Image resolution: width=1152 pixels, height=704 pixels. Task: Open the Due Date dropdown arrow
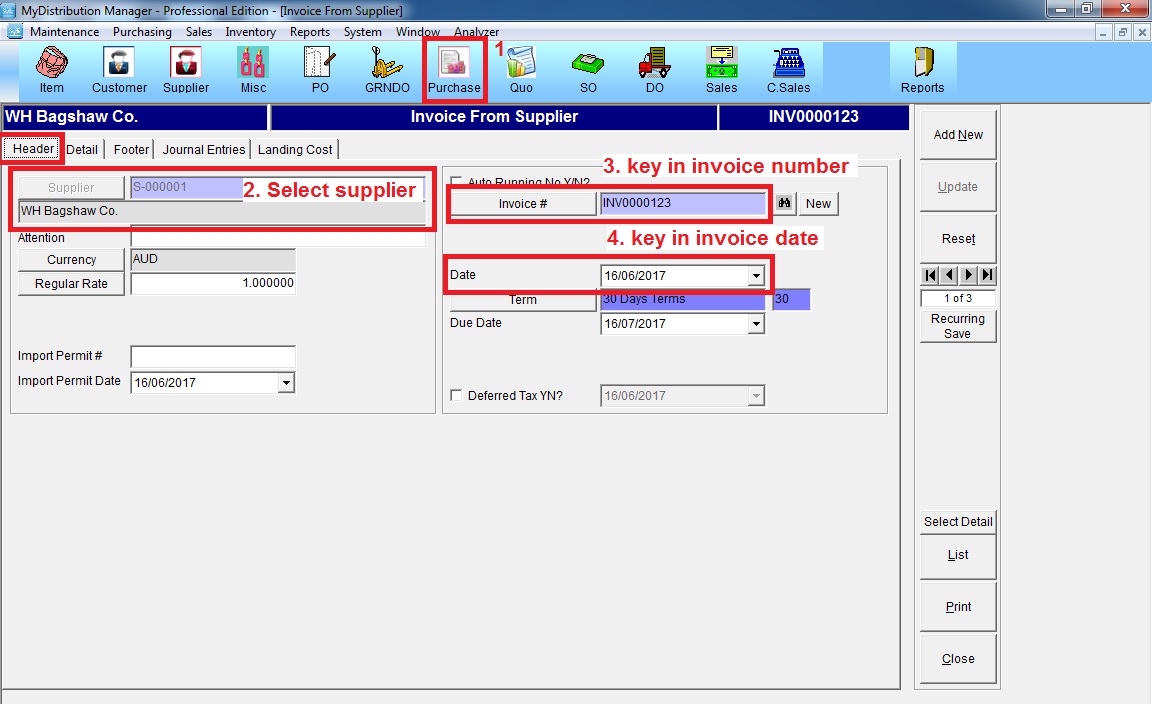click(x=755, y=324)
